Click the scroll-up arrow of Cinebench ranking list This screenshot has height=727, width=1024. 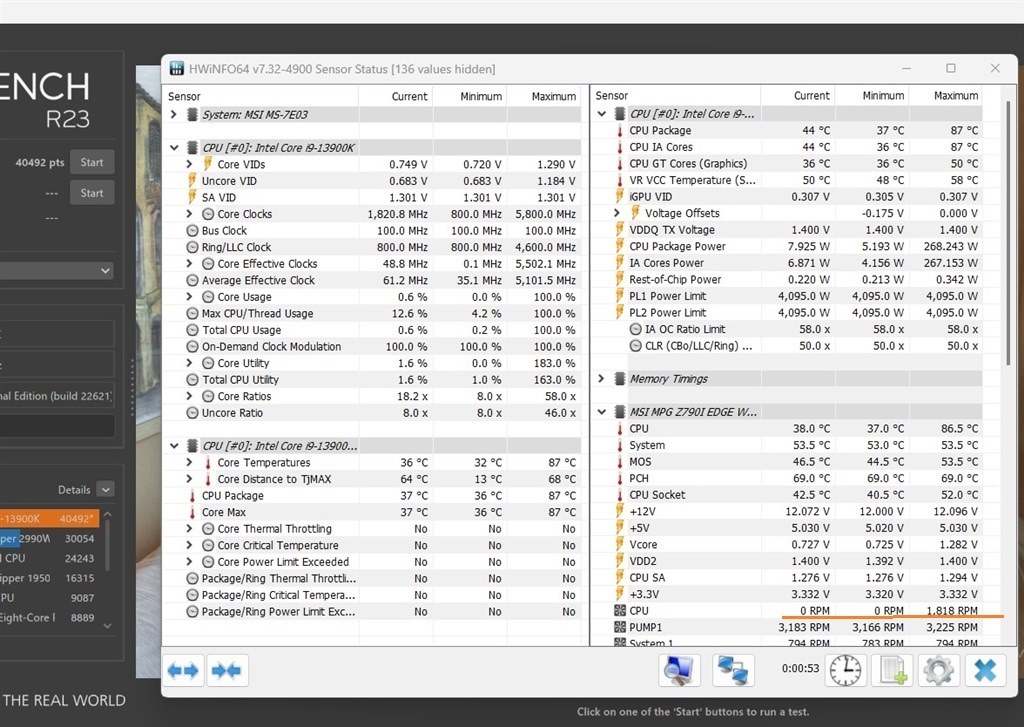(108, 515)
